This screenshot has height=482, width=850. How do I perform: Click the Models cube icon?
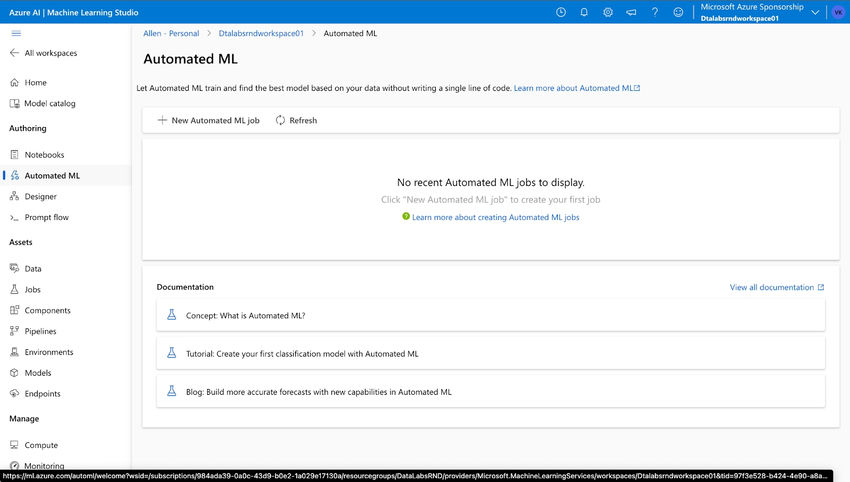(14, 372)
